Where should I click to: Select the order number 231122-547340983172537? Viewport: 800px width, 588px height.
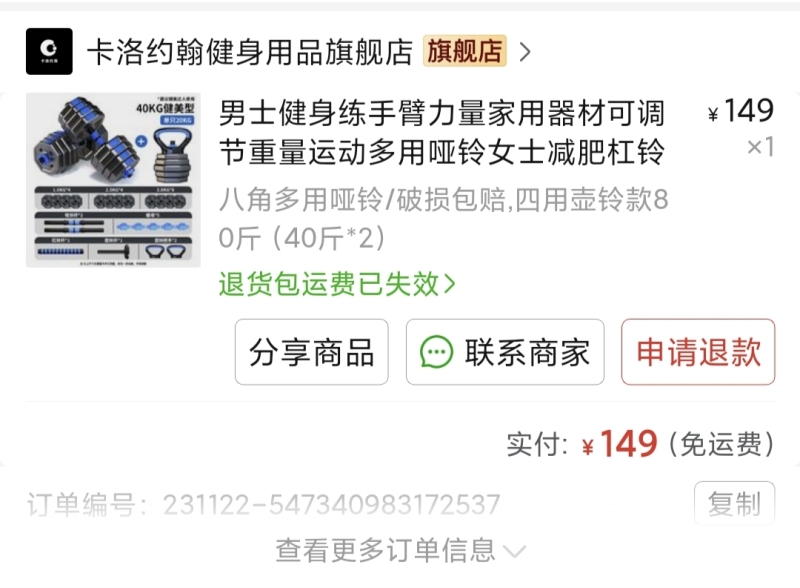point(332,505)
